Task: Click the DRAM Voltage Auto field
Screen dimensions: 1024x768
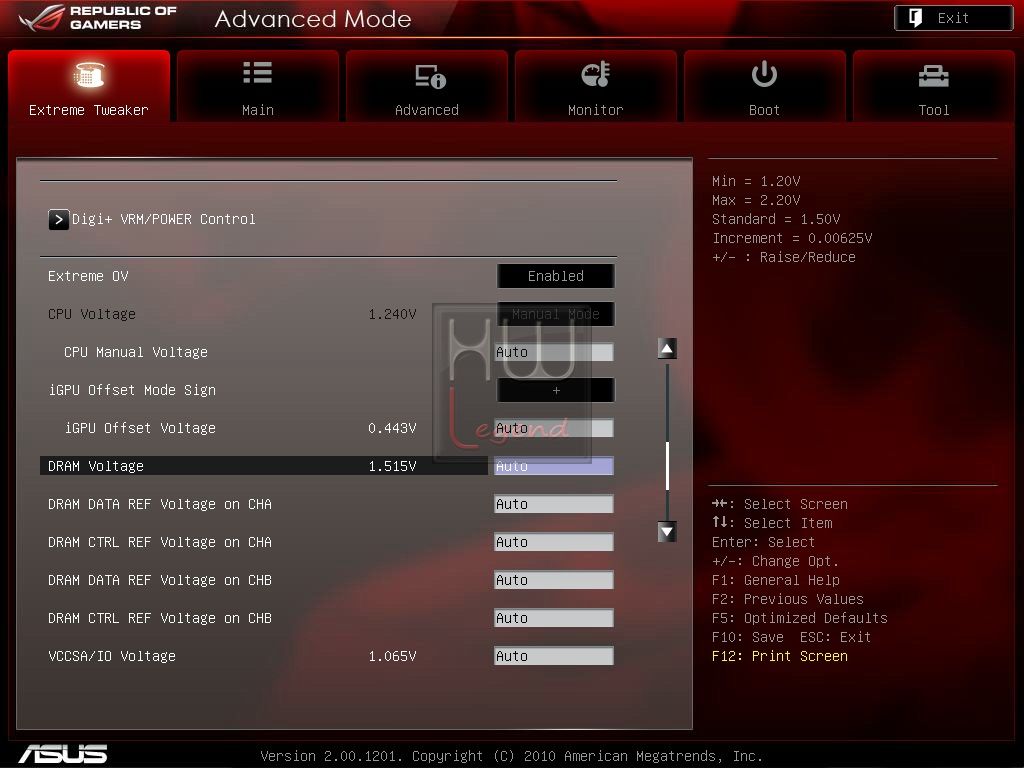Action: [x=554, y=466]
